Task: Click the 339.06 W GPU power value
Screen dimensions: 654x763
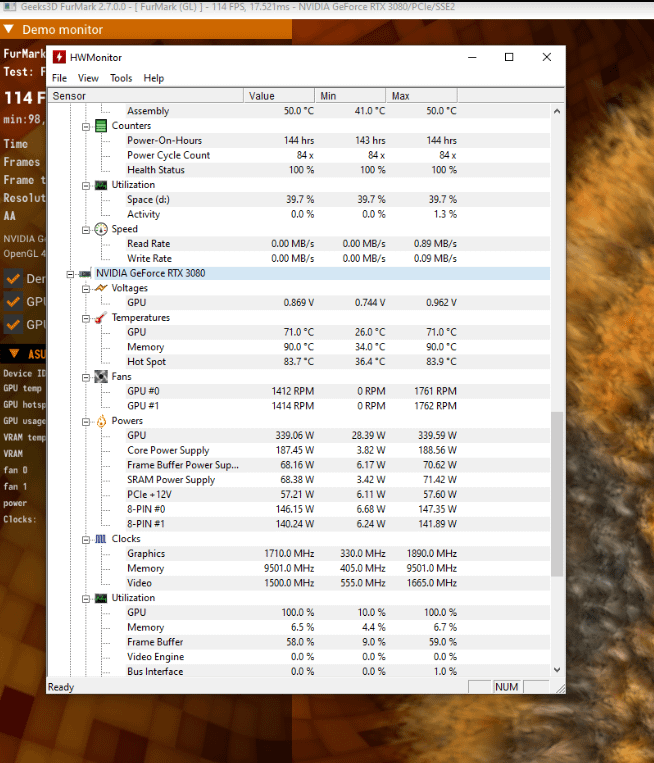Action: (x=294, y=436)
